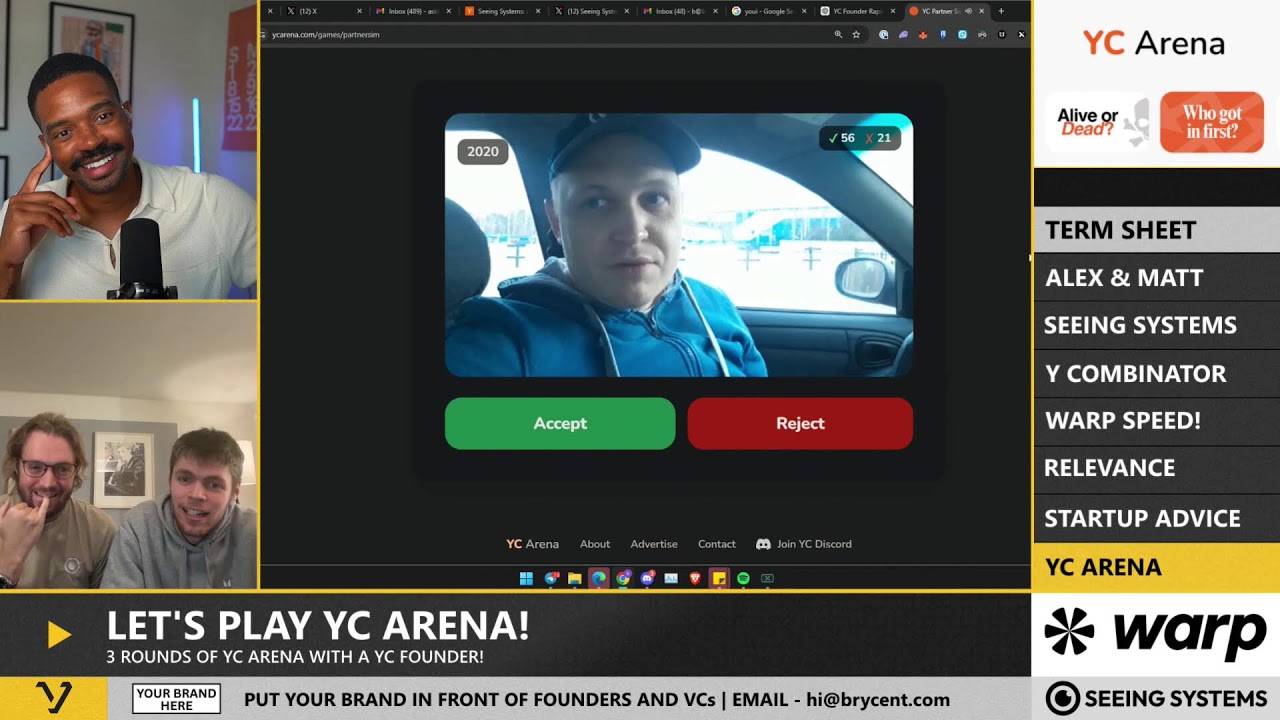
Task: Close the YC Partner Sim tab
Action: (x=982, y=11)
